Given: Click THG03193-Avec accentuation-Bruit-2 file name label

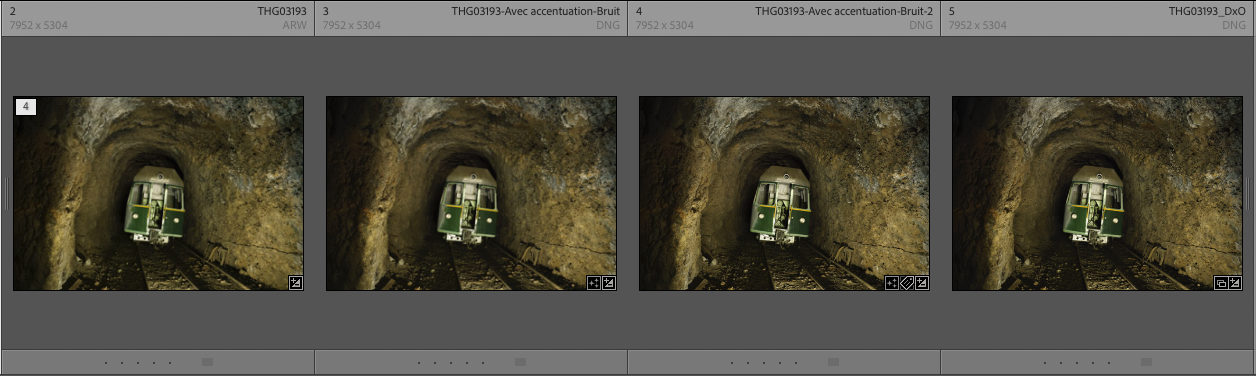Looking at the screenshot, I should pos(844,11).
